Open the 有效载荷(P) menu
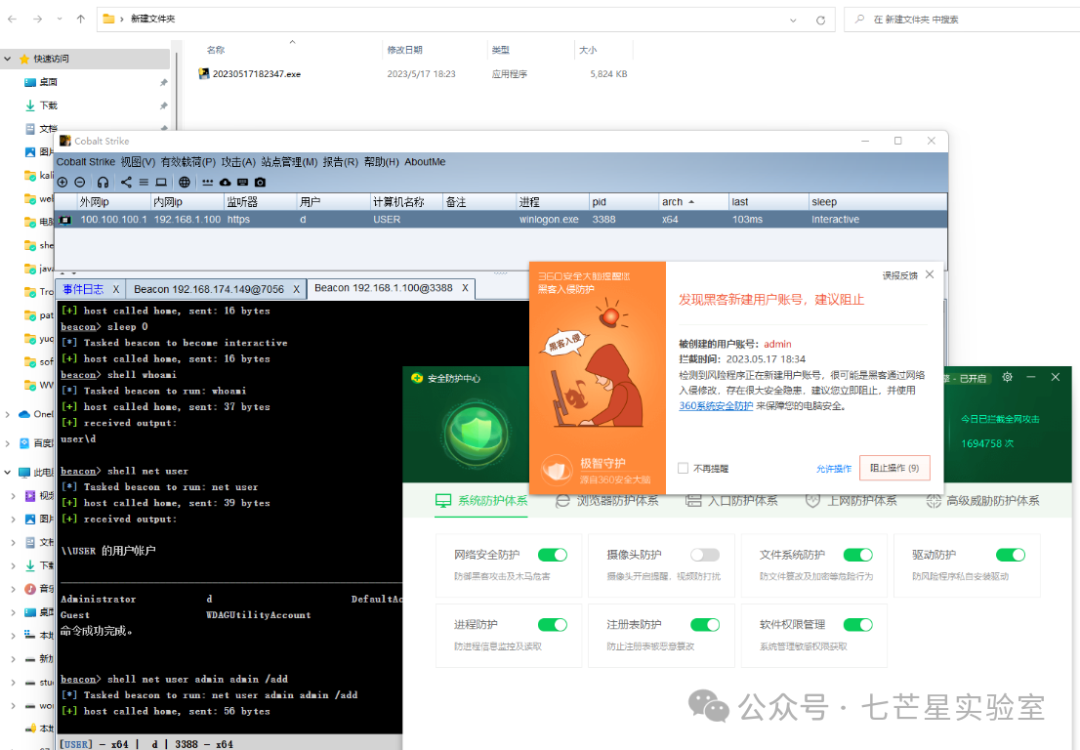Image resolution: width=1080 pixels, height=750 pixels. click(188, 162)
